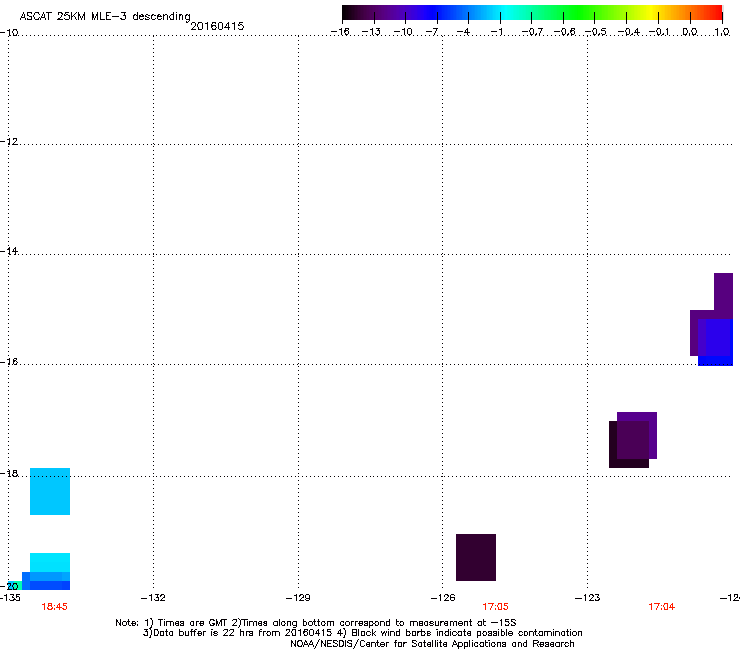Click the colorbar tick label -0.7
The height and width of the screenshot is (650, 740).
pyautogui.click(x=532, y=32)
